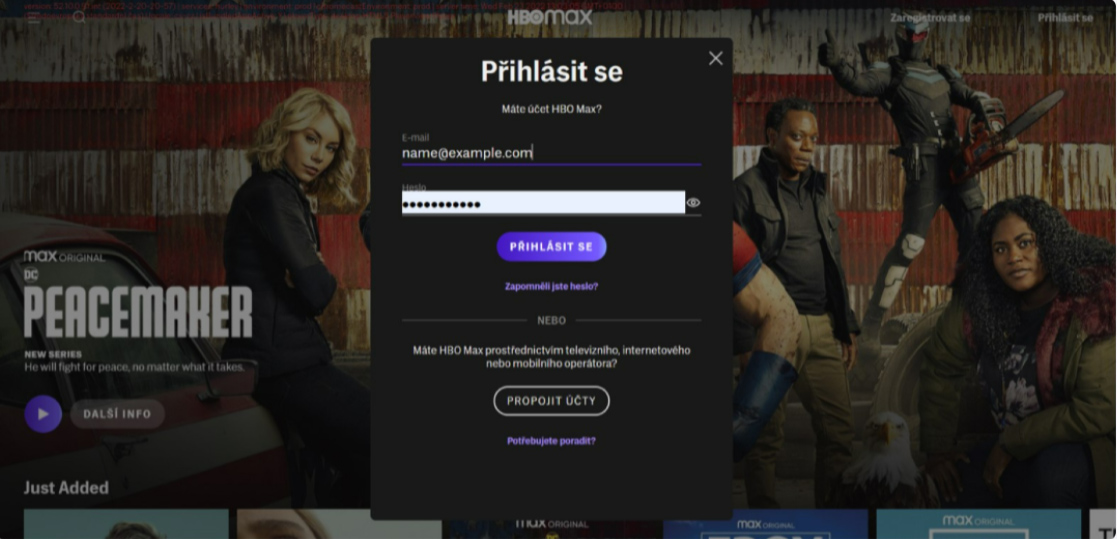Image resolution: width=1117 pixels, height=539 pixels.
Task: Open the Zapomněli jste heslo? link
Action: [551, 286]
